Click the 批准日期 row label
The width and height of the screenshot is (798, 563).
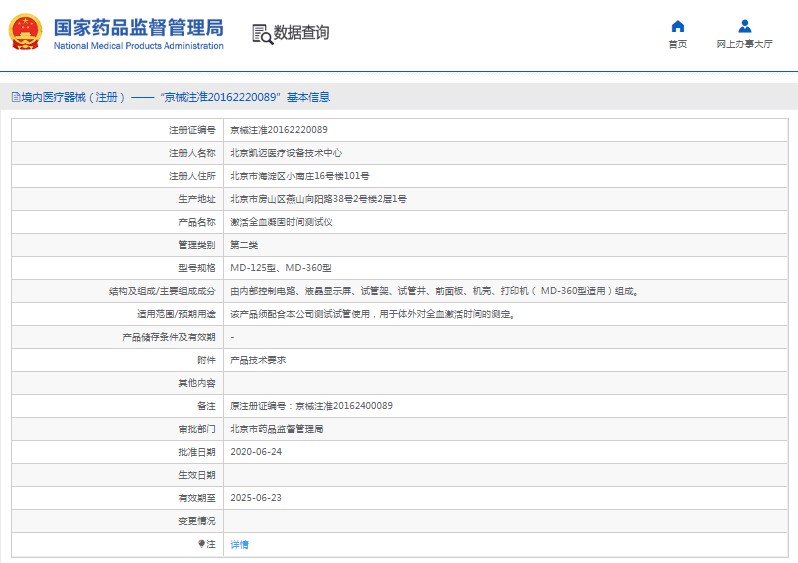pos(196,452)
